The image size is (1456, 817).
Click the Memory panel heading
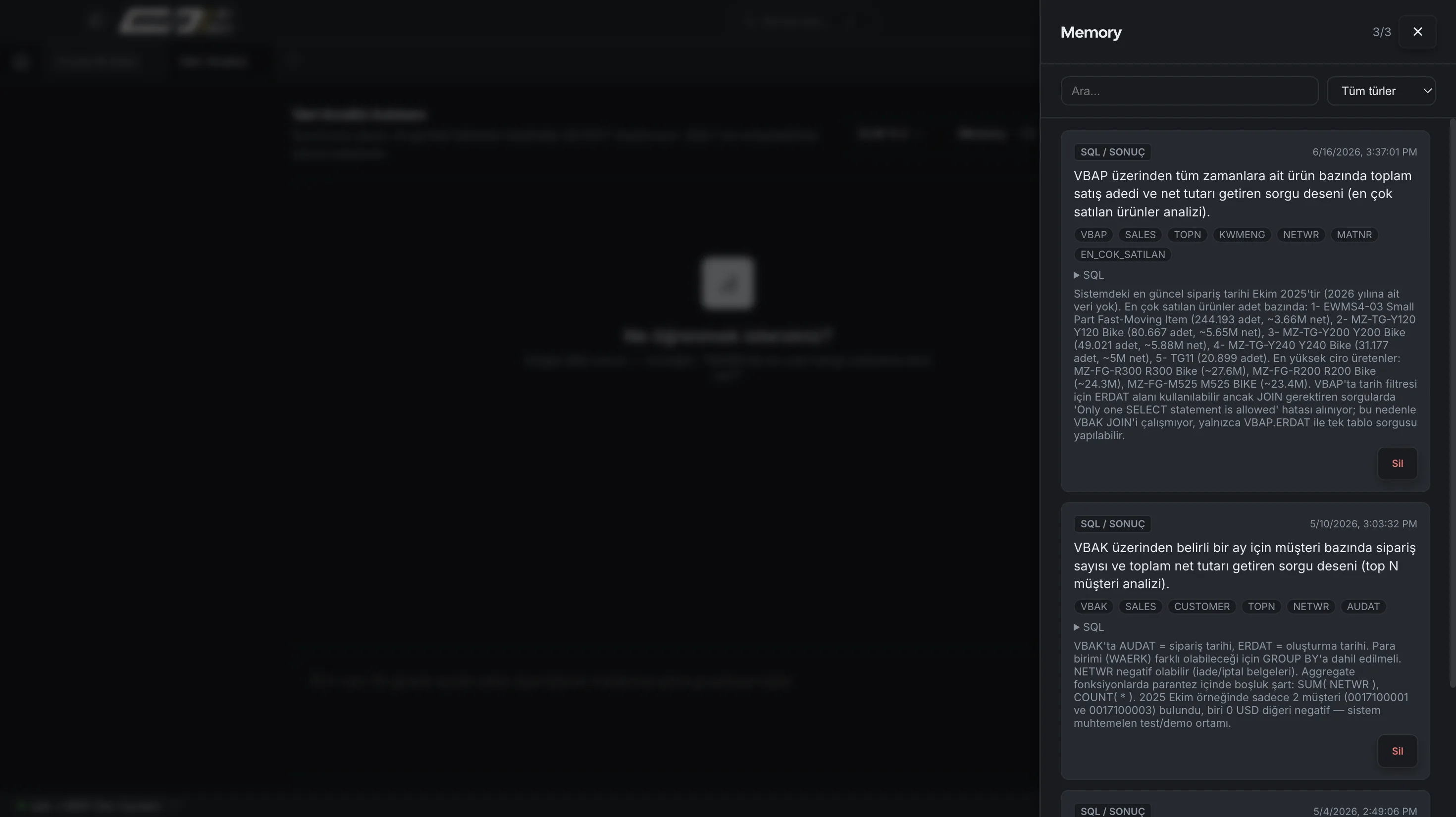click(1091, 33)
